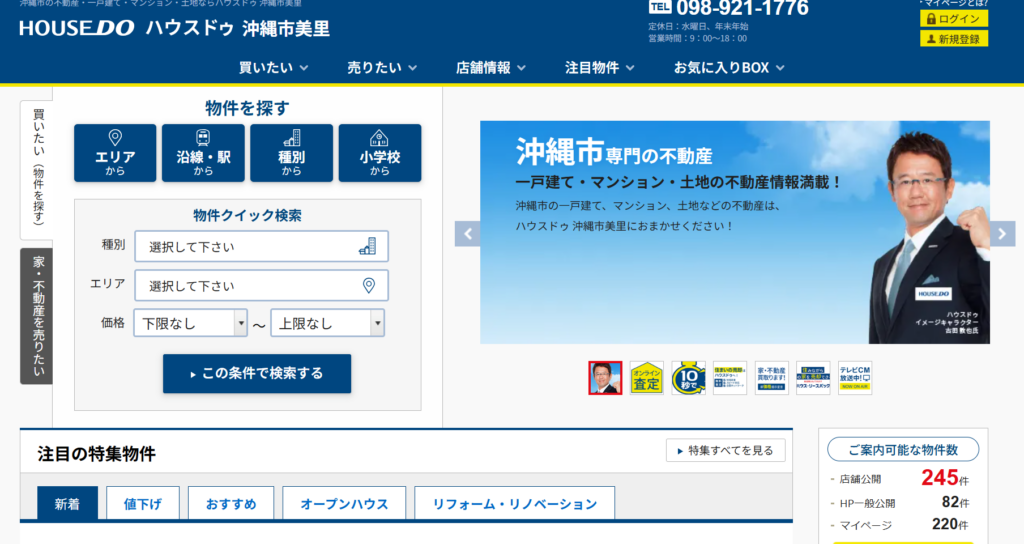Screen dimensions: 1024x544
Task: Click the main banner image
Action: point(735,232)
